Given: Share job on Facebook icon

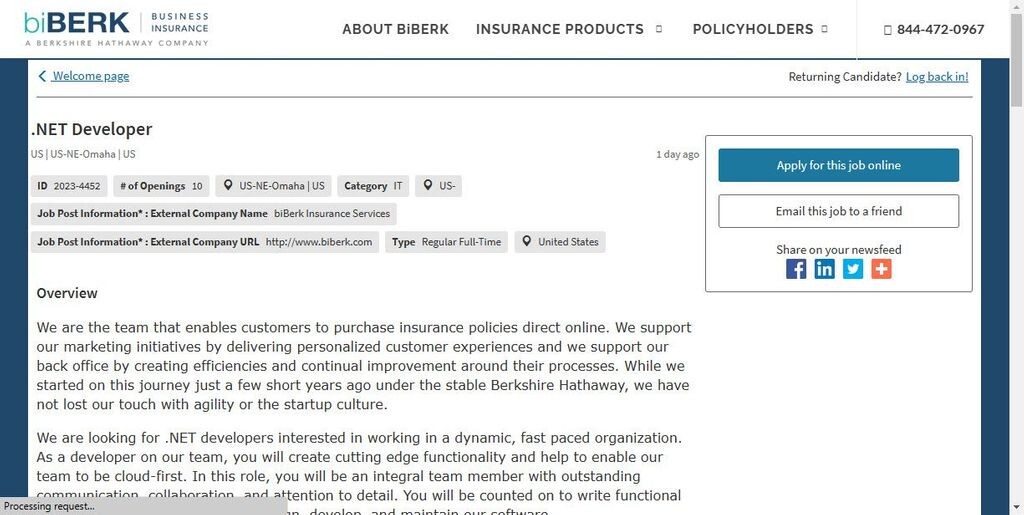Looking at the screenshot, I should [x=795, y=269].
